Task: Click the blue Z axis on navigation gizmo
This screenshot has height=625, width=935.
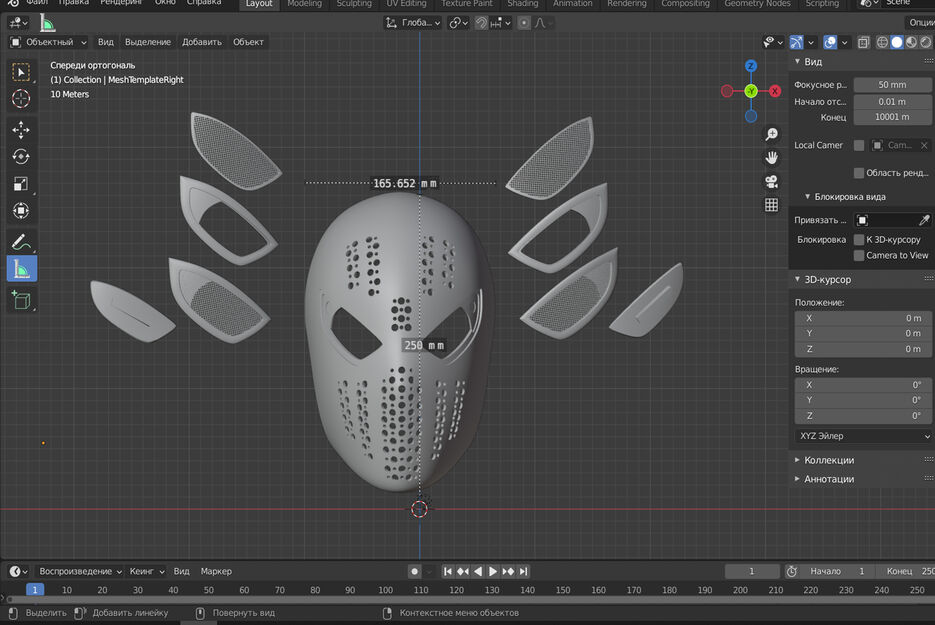Action: point(751,66)
